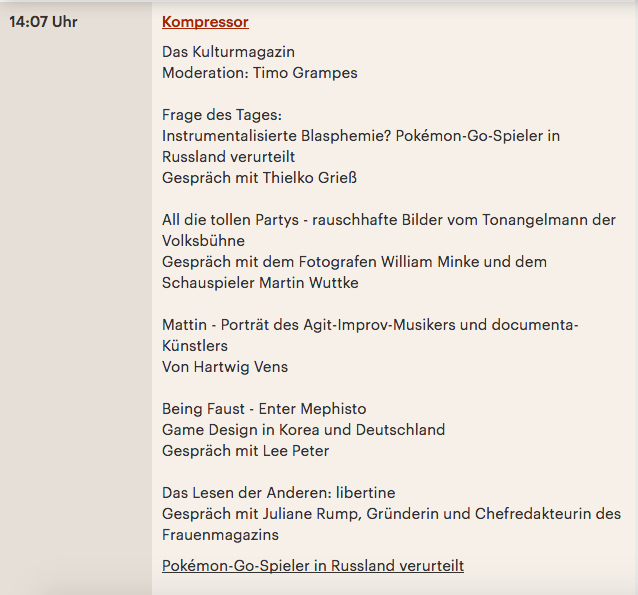Click the Das Lesen der Anderen: libertine heading
The image size is (638, 595).
tap(279, 493)
